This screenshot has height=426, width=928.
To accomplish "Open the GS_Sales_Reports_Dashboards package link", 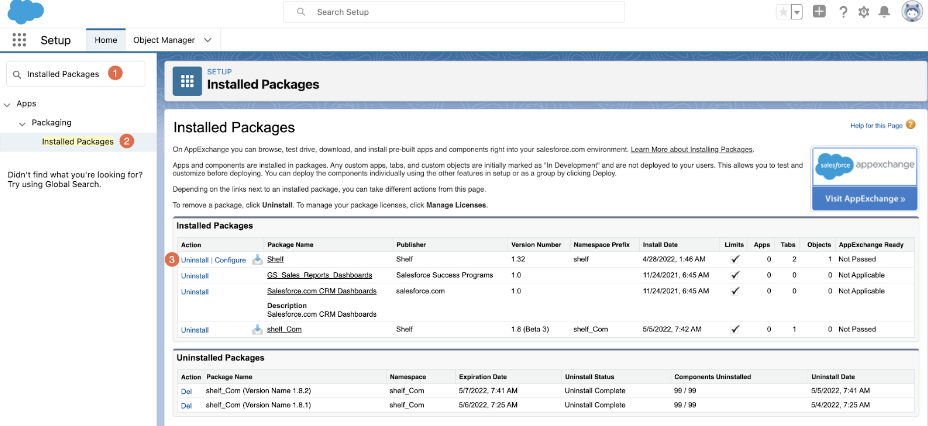I will pos(320,275).
